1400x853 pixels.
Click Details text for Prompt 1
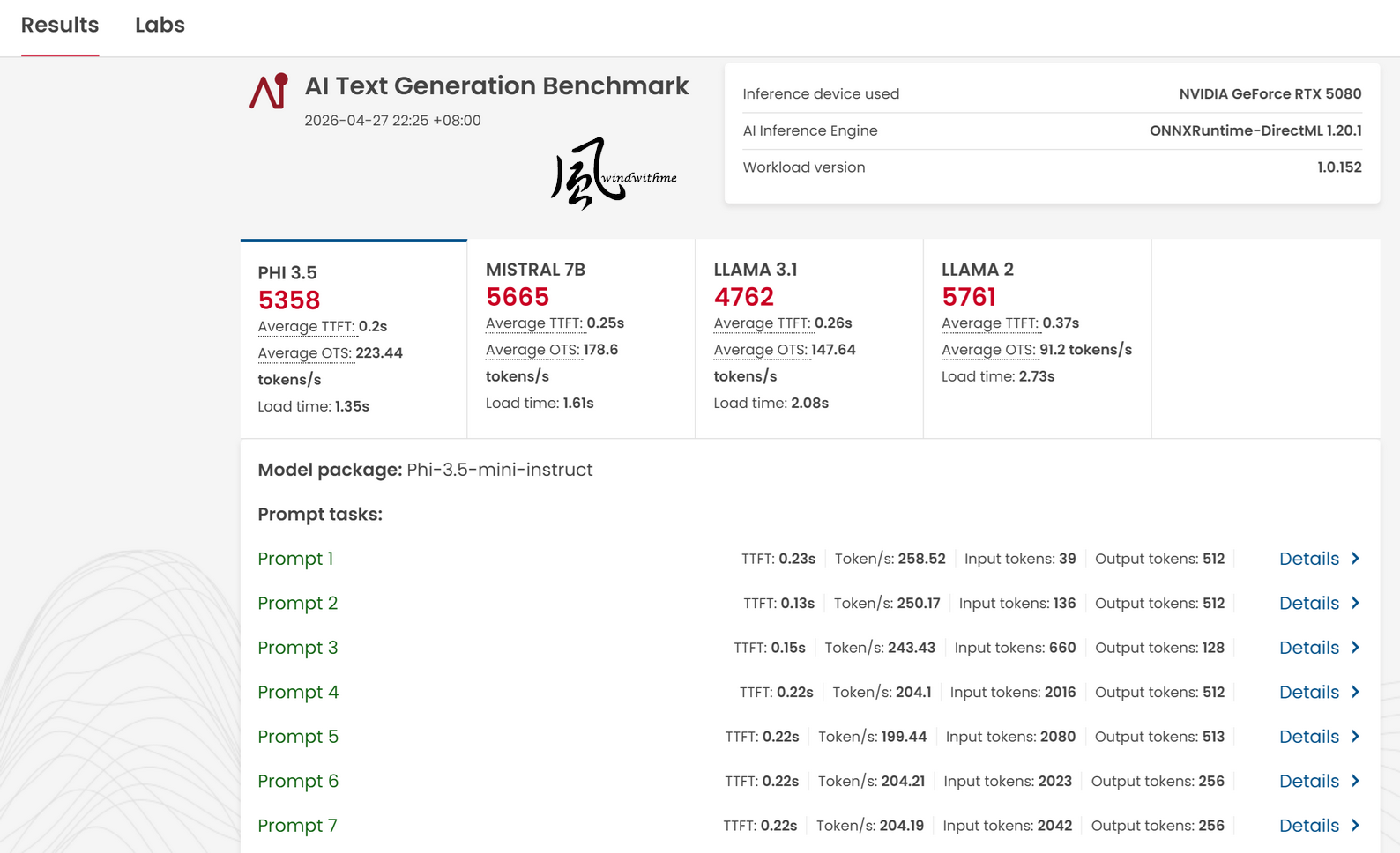(1309, 559)
